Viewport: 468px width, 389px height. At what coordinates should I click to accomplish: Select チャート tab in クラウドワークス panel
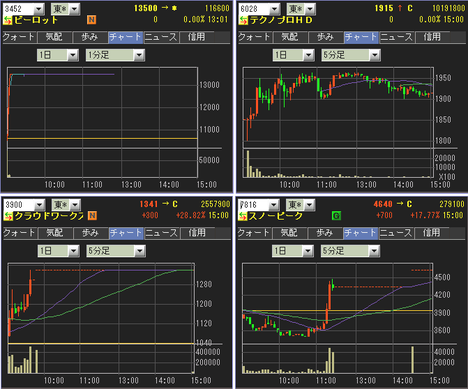coord(126,233)
